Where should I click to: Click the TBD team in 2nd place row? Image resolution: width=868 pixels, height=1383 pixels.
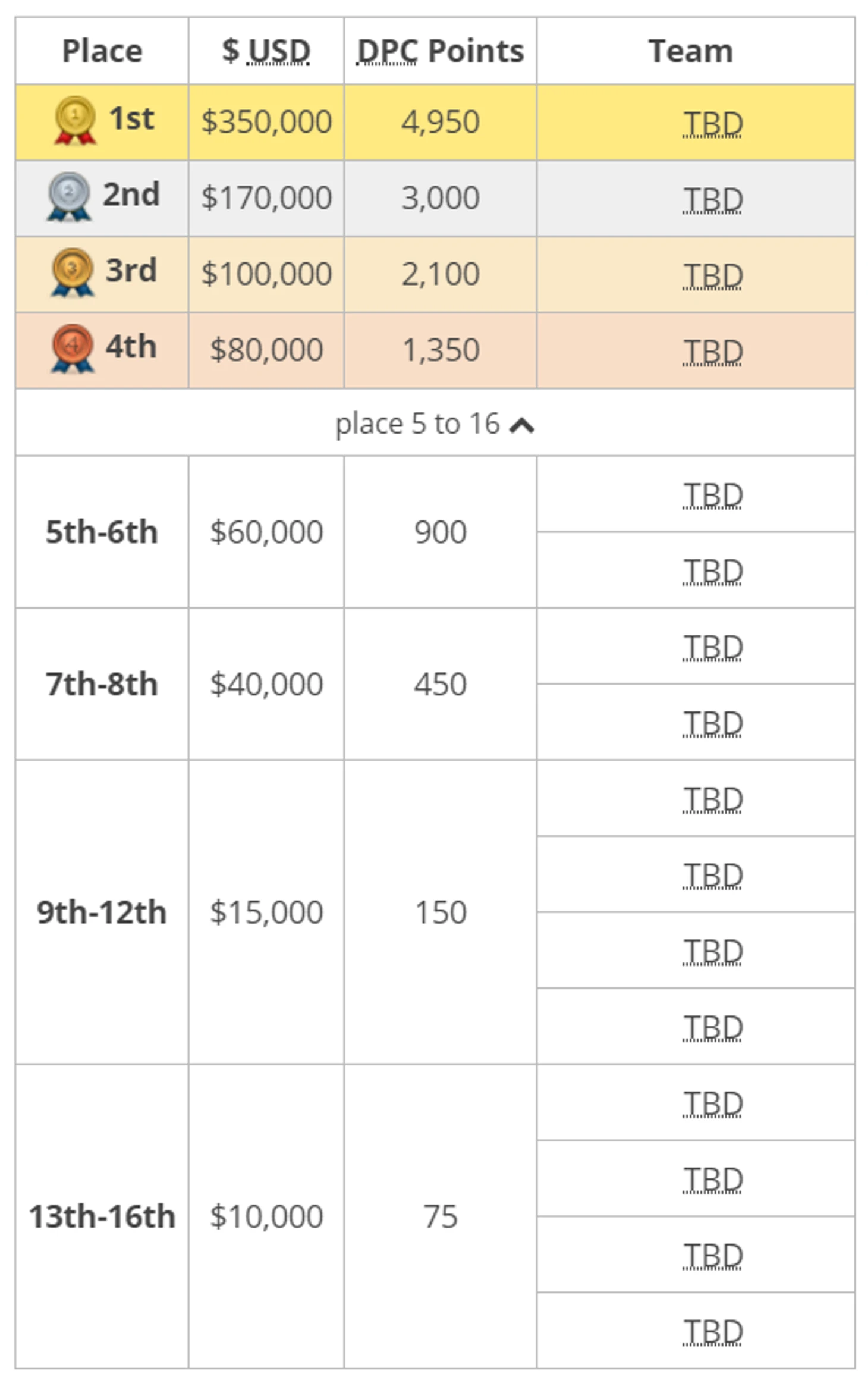(712, 199)
